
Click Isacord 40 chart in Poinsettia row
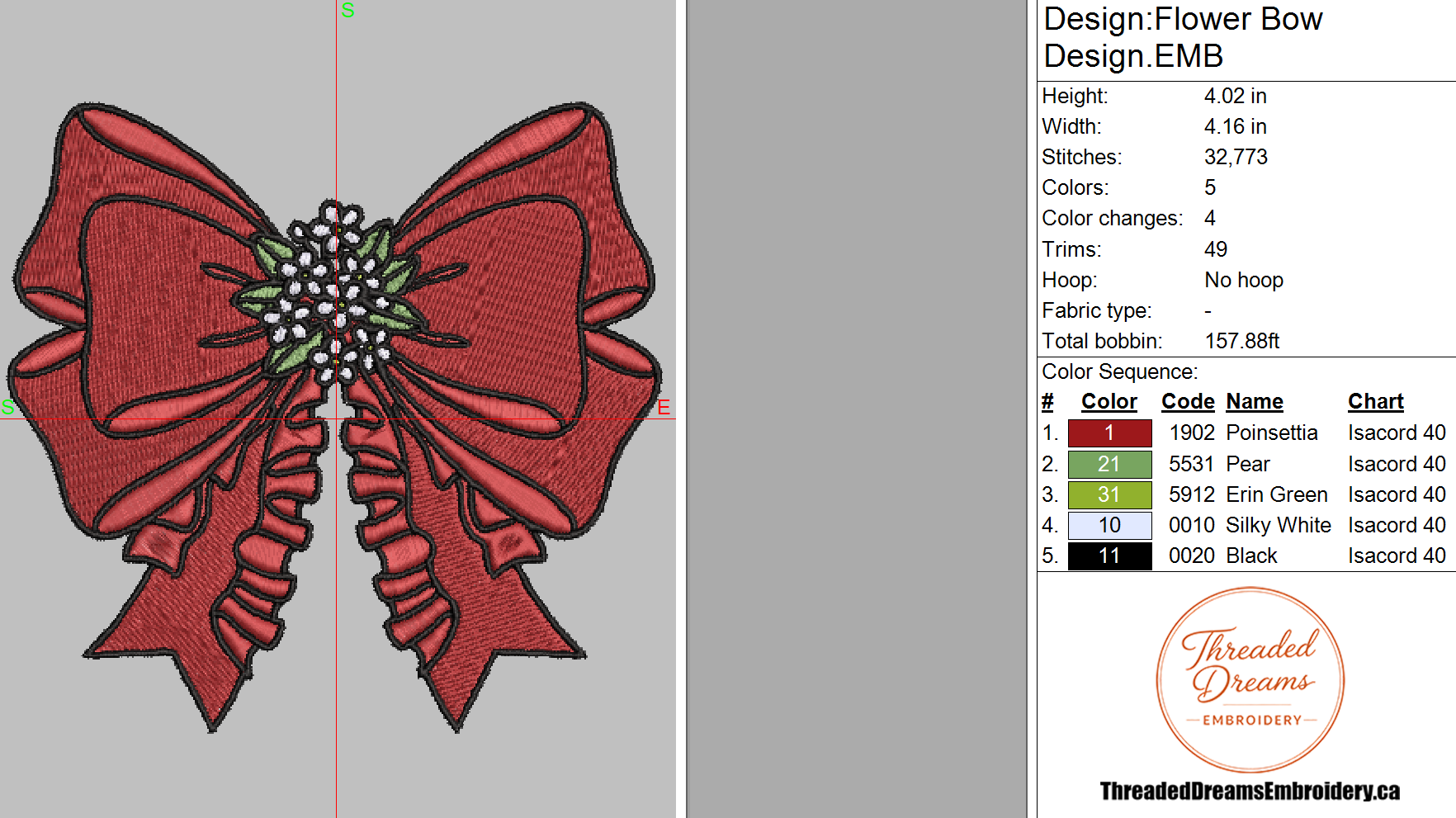click(1397, 433)
